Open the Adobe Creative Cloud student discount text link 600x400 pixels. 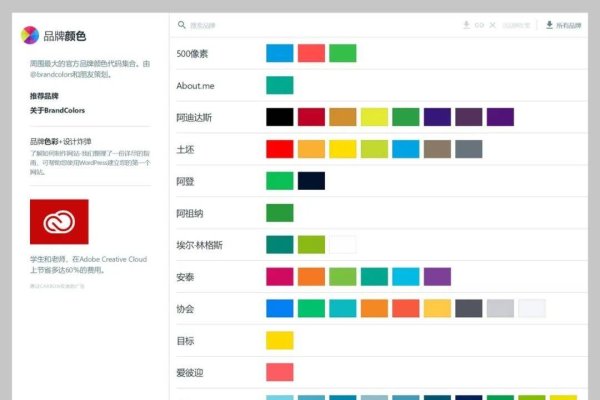(x=88, y=264)
